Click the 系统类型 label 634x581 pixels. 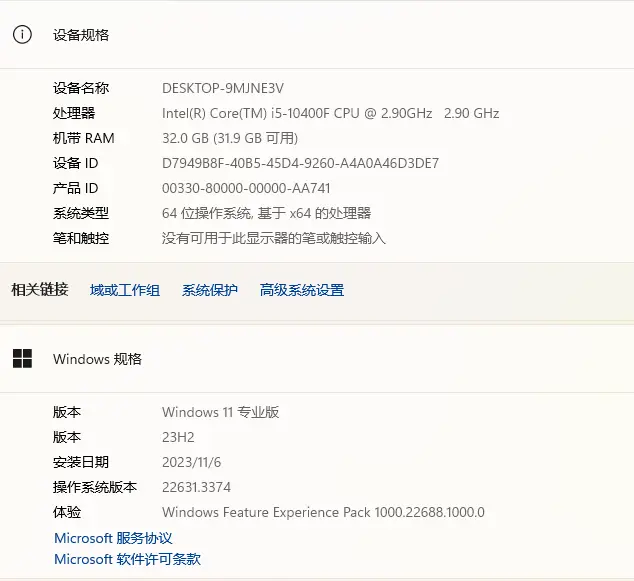pos(81,213)
